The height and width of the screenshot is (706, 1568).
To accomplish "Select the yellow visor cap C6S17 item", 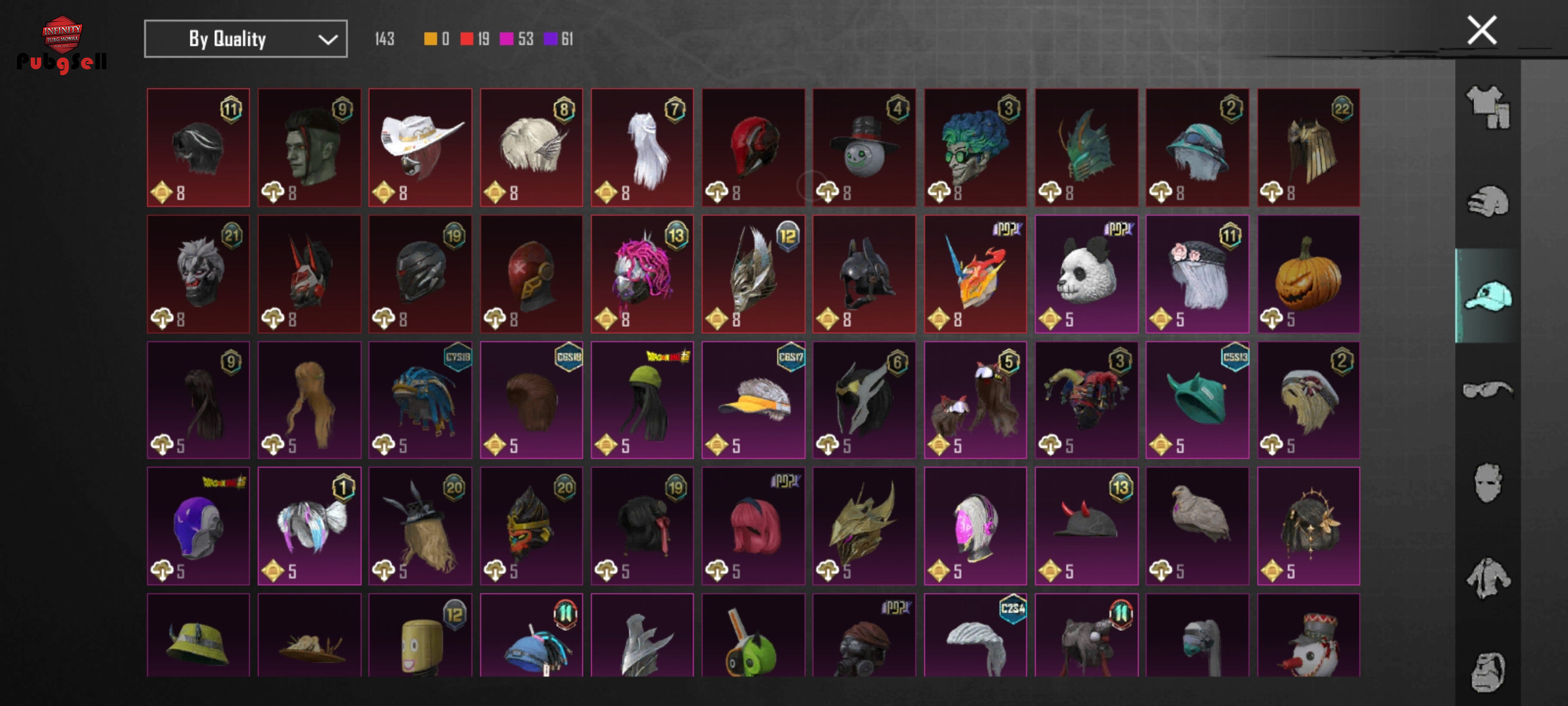I will point(753,400).
